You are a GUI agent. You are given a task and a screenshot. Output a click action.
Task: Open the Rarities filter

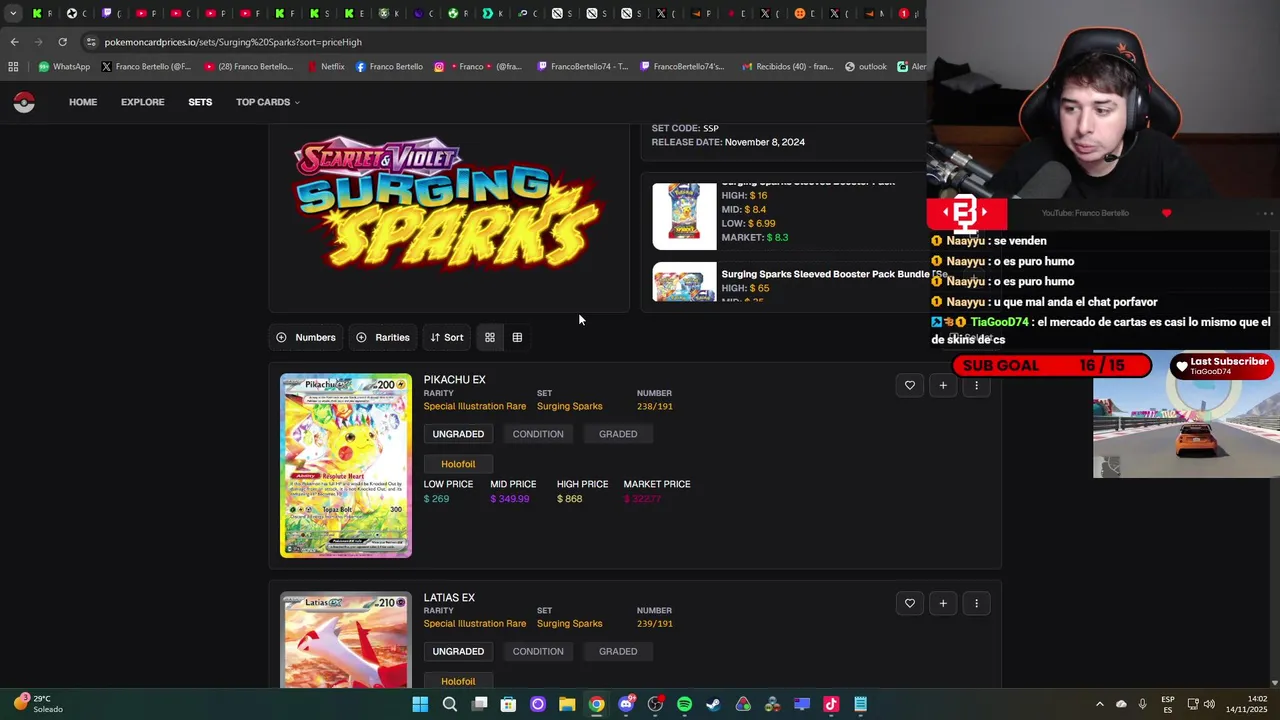(x=383, y=337)
